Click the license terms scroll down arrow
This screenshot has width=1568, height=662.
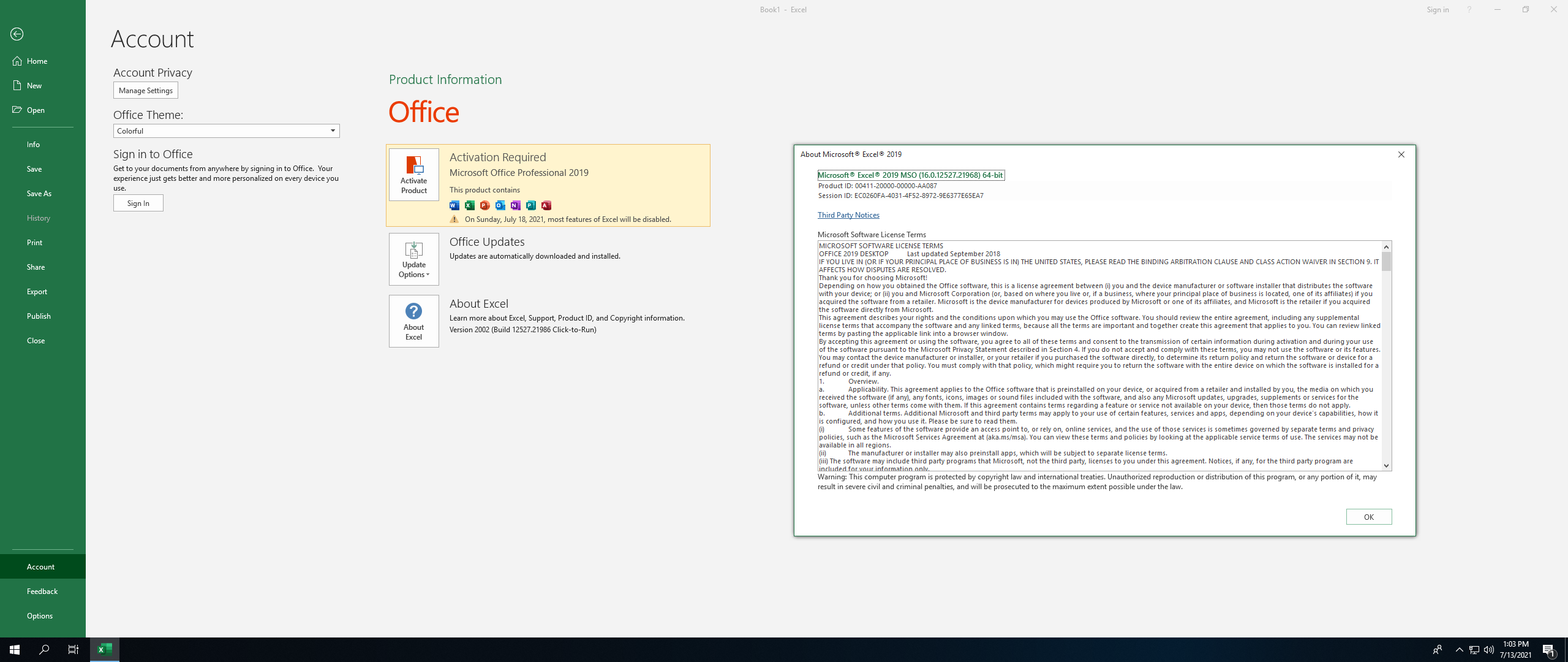pos(1387,466)
